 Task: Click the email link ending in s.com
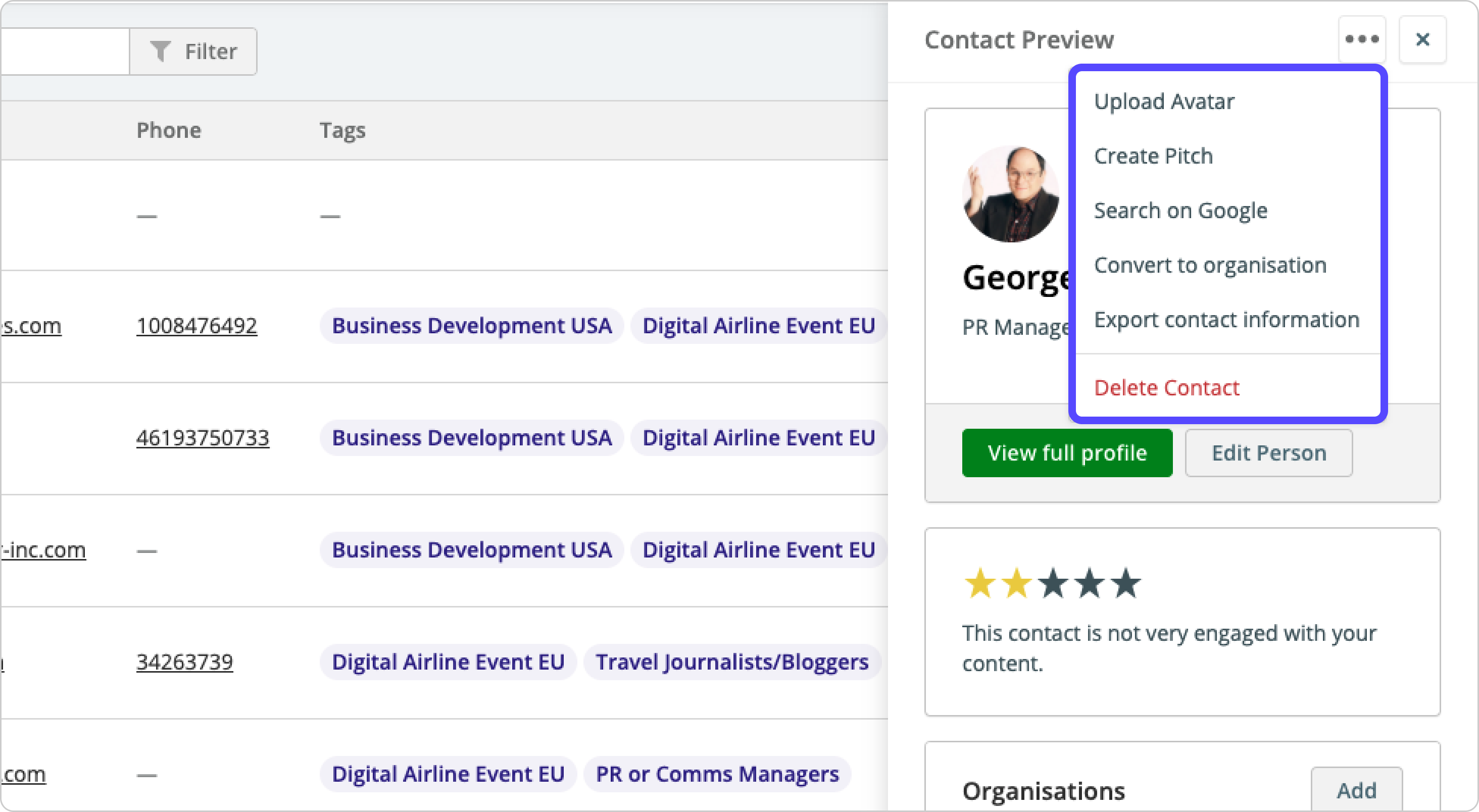pos(31,326)
